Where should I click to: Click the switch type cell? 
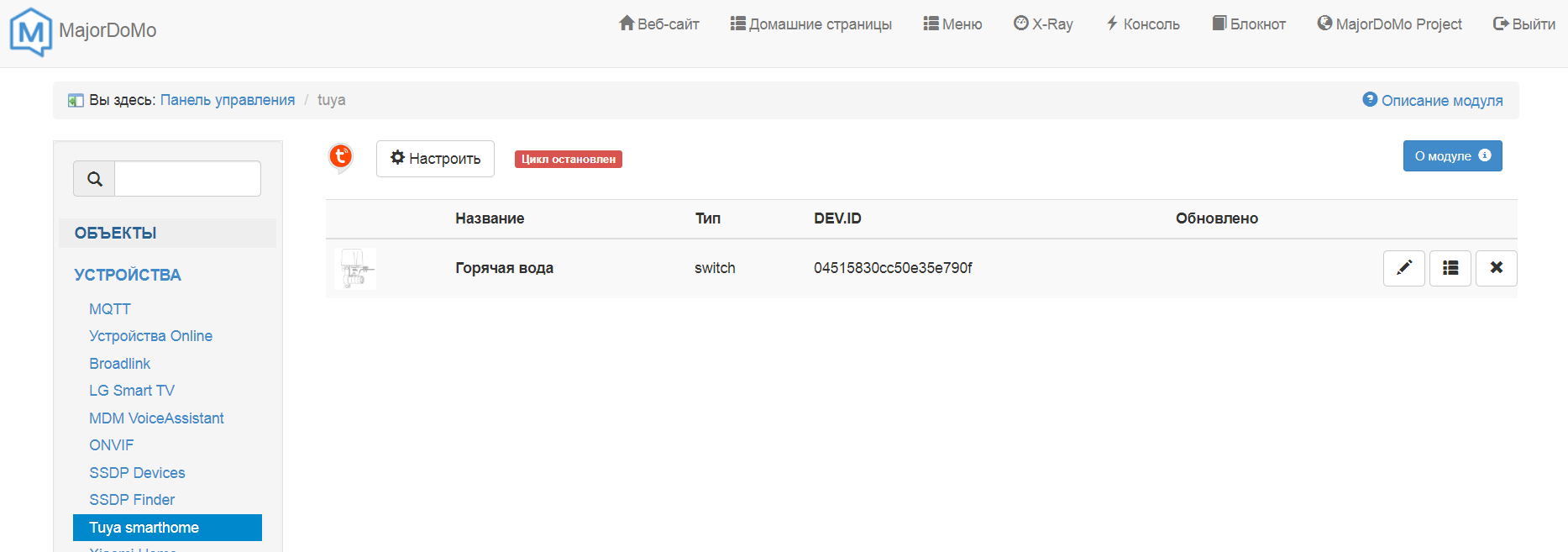tap(715, 268)
